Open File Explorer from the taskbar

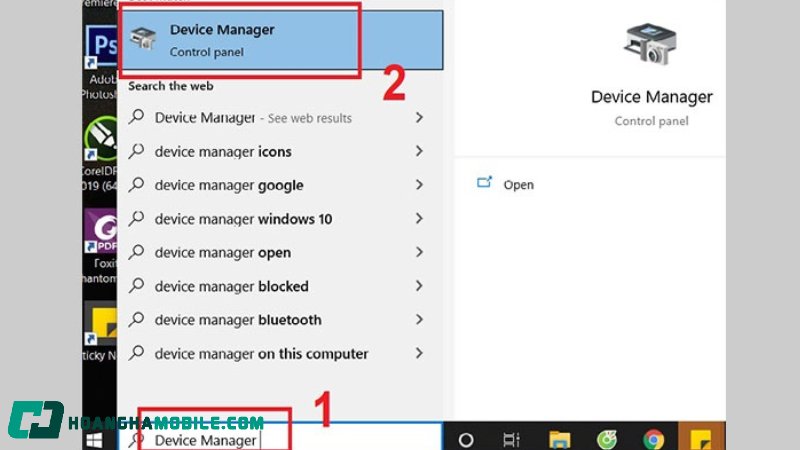560,440
